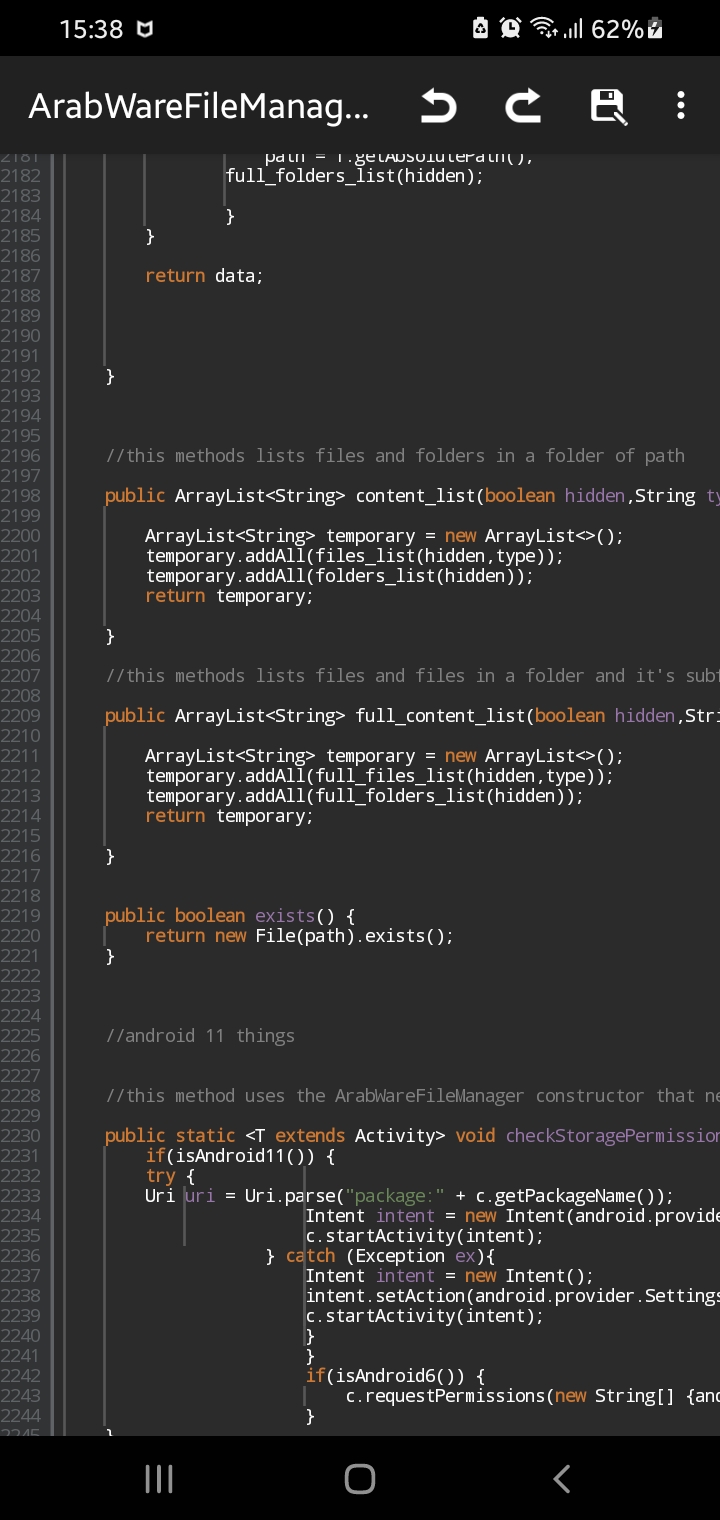
Task: Tap line number 2198 in the gutter
Action: pos(24,495)
